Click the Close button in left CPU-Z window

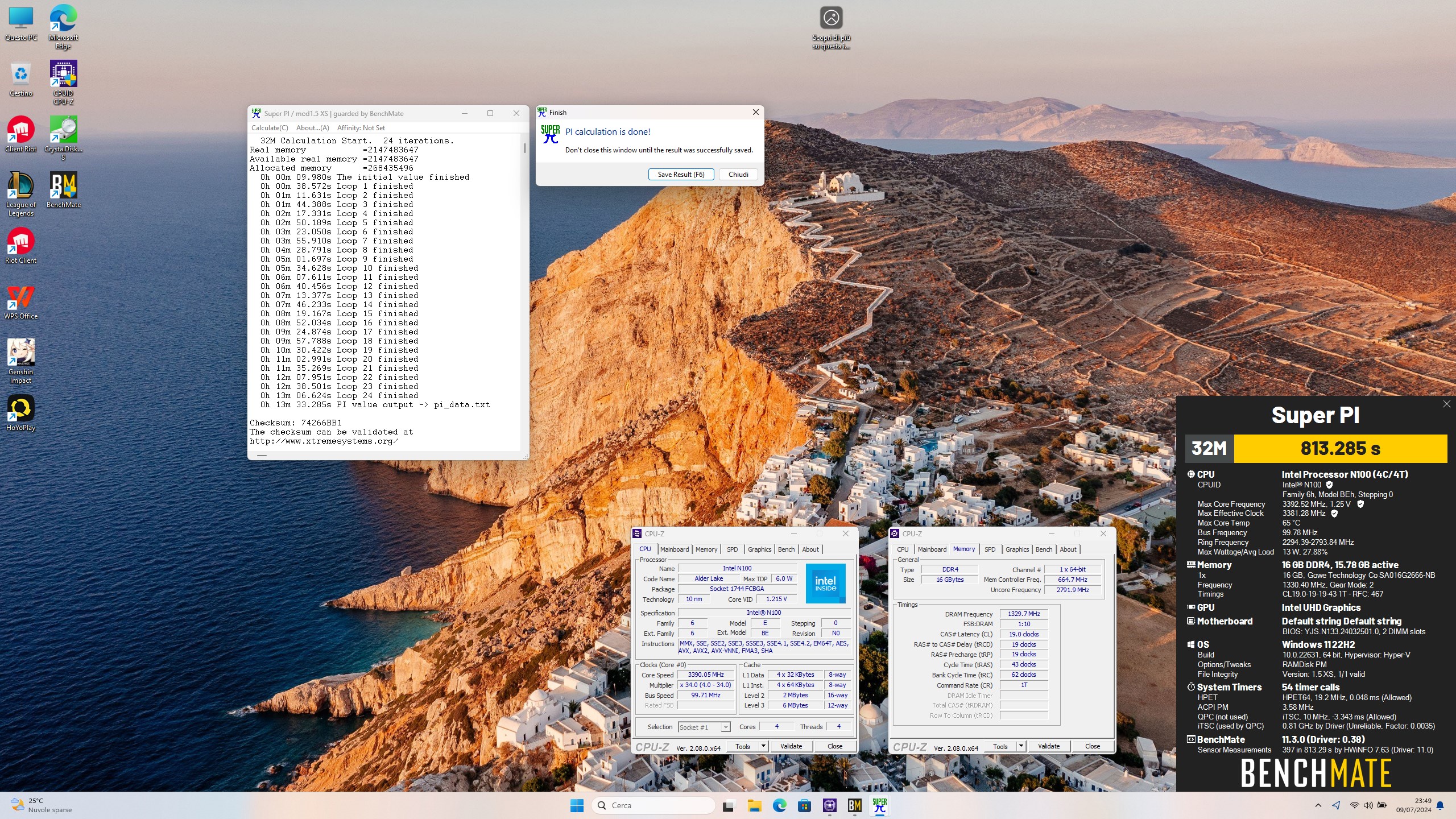pyautogui.click(x=835, y=746)
